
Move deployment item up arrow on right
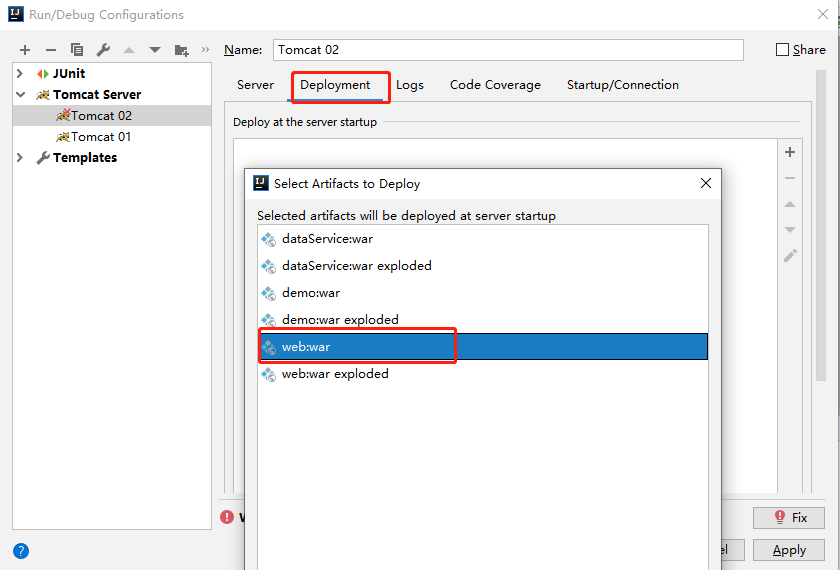click(790, 204)
